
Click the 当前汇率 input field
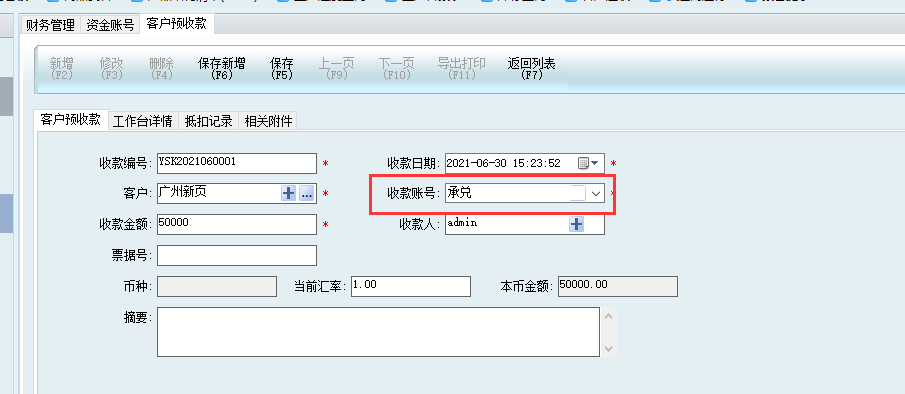(411, 286)
